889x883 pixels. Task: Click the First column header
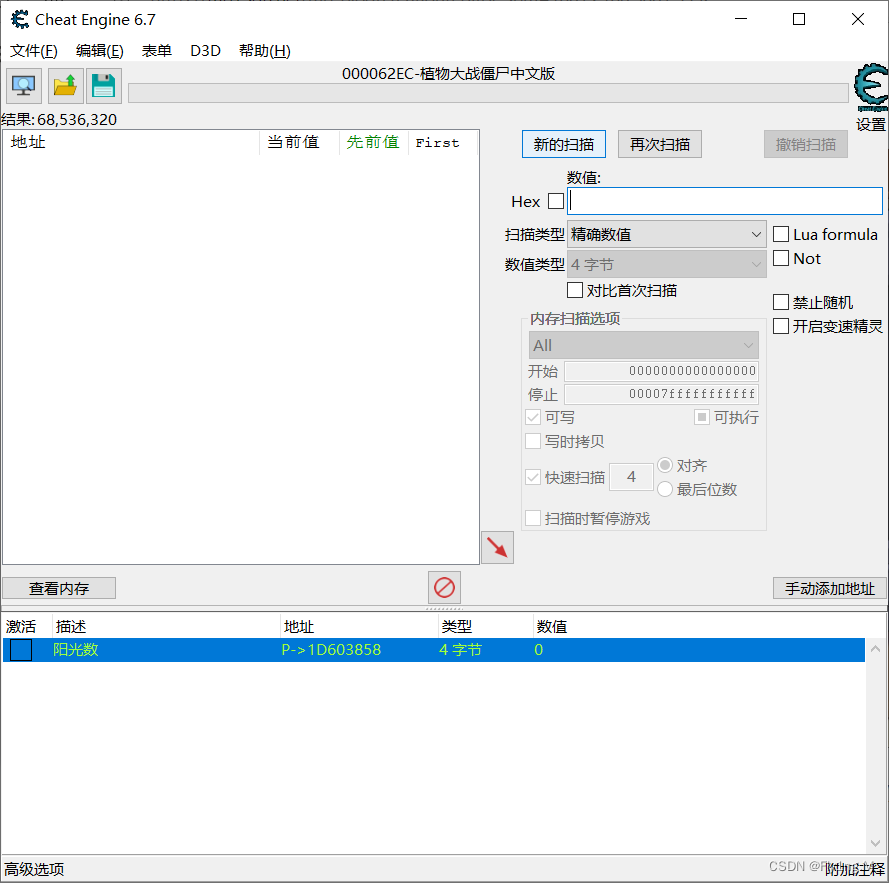[443, 142]
